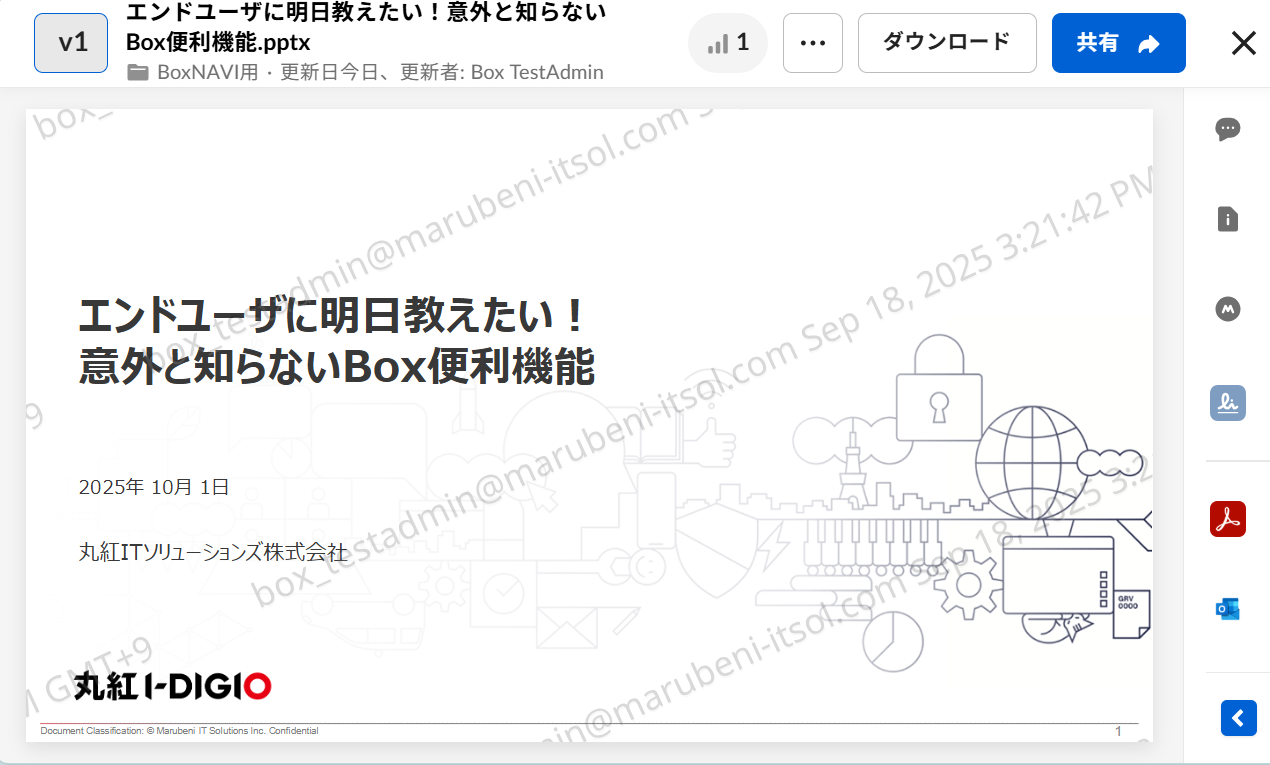Show file details info panel
1270x765 pixels.
[1228, 219]
